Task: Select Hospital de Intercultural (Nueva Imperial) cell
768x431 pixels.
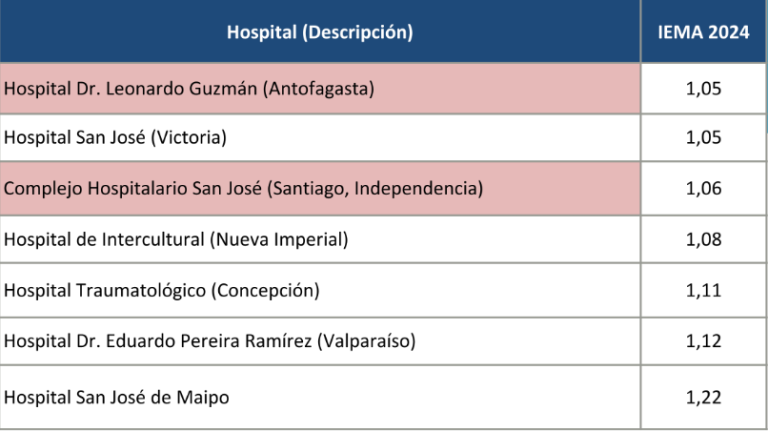Action: 320,239
